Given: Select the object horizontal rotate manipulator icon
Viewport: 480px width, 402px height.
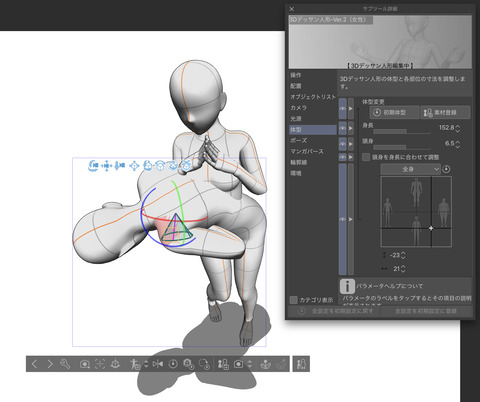Looking at the screenshot, I should click(x=160, y=165).
